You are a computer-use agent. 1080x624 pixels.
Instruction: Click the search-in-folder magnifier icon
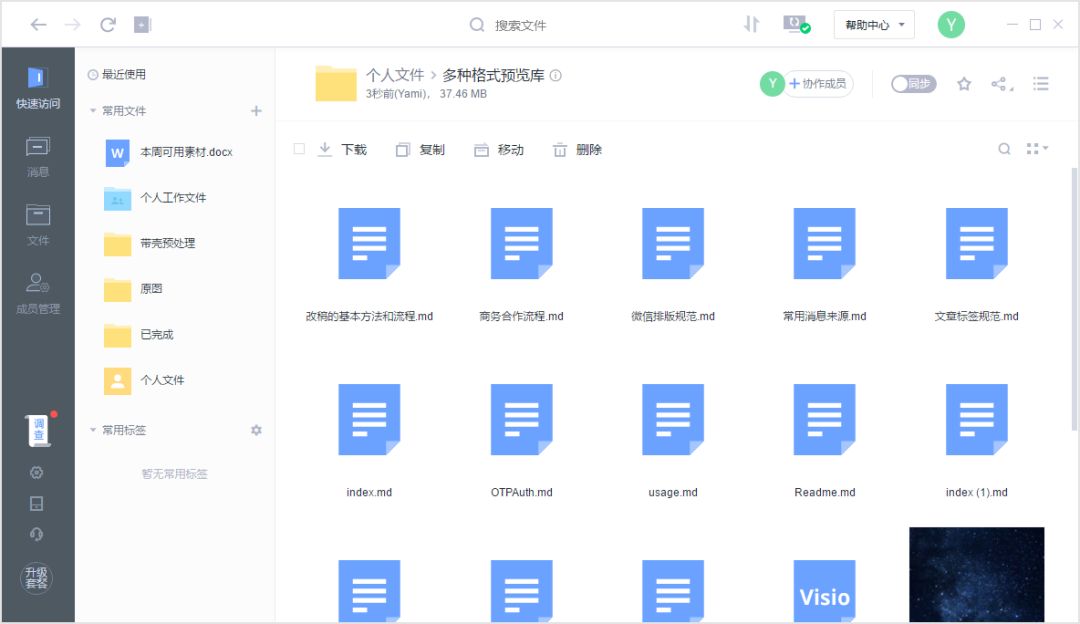coord(1004,149)
